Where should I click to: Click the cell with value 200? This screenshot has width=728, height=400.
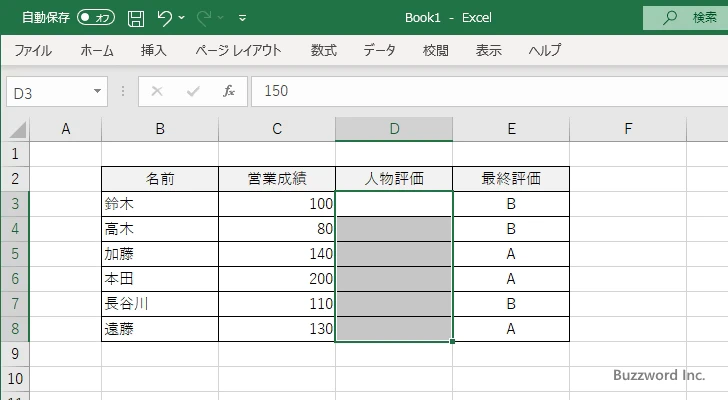point(277,279)
